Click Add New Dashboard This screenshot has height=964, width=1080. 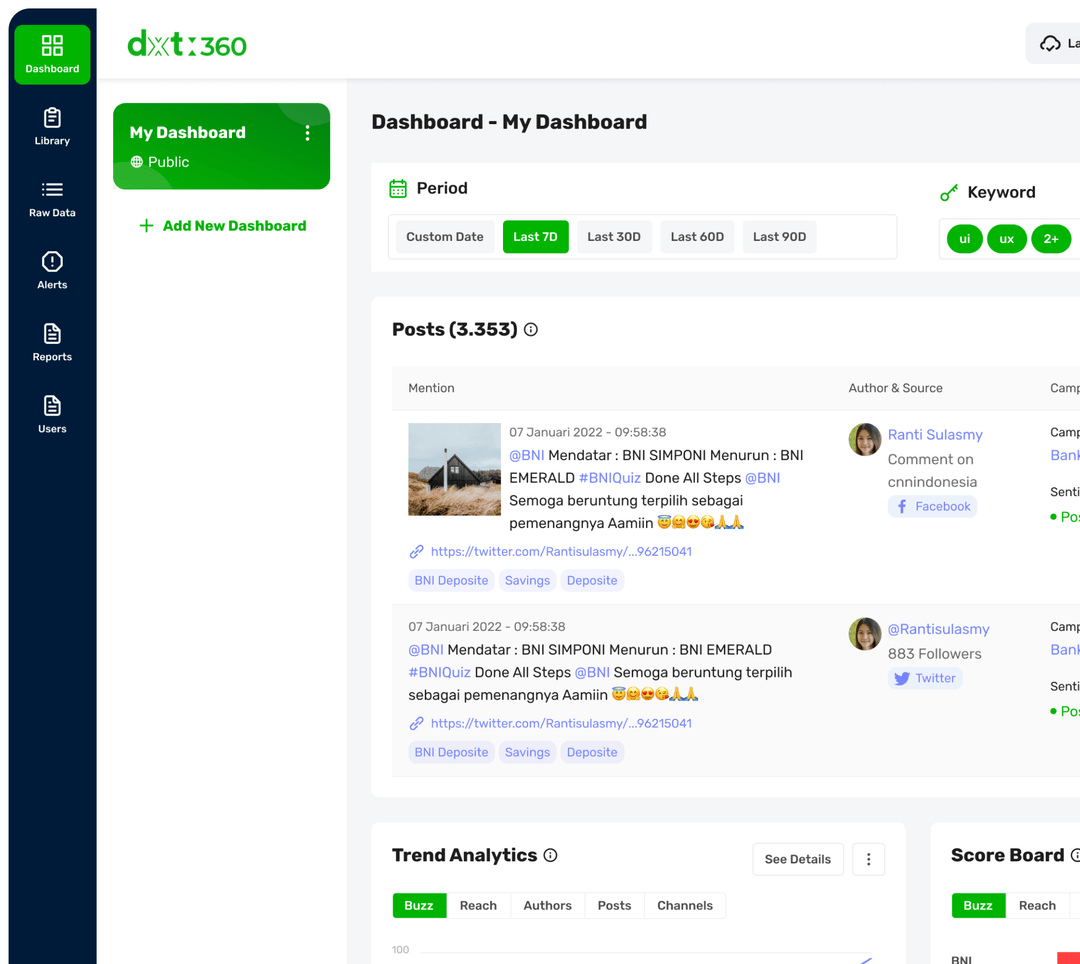[221, 226]
